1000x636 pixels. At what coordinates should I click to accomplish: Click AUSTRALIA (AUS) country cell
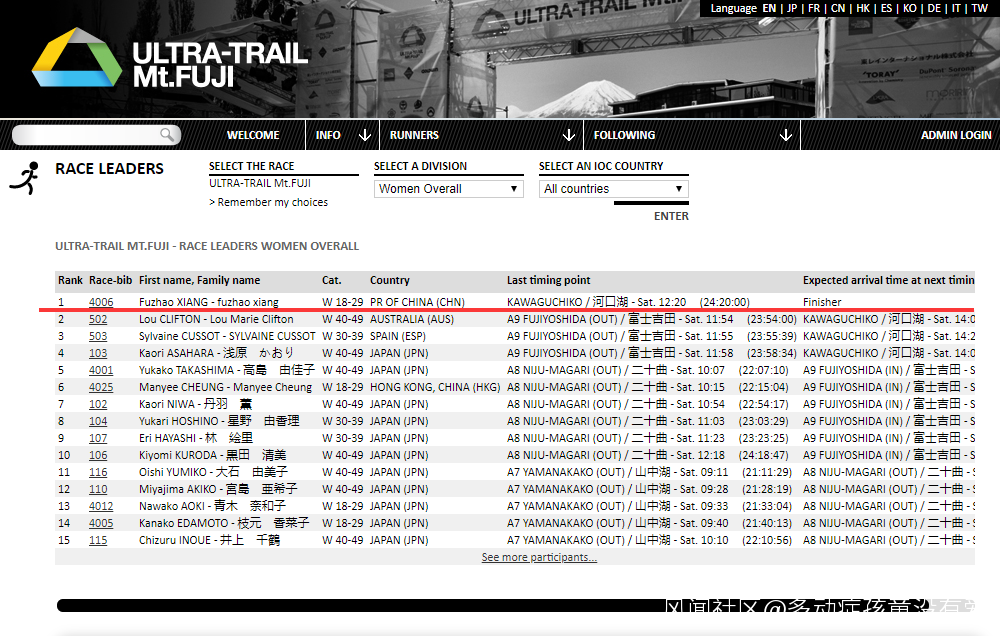click(412, 319)
